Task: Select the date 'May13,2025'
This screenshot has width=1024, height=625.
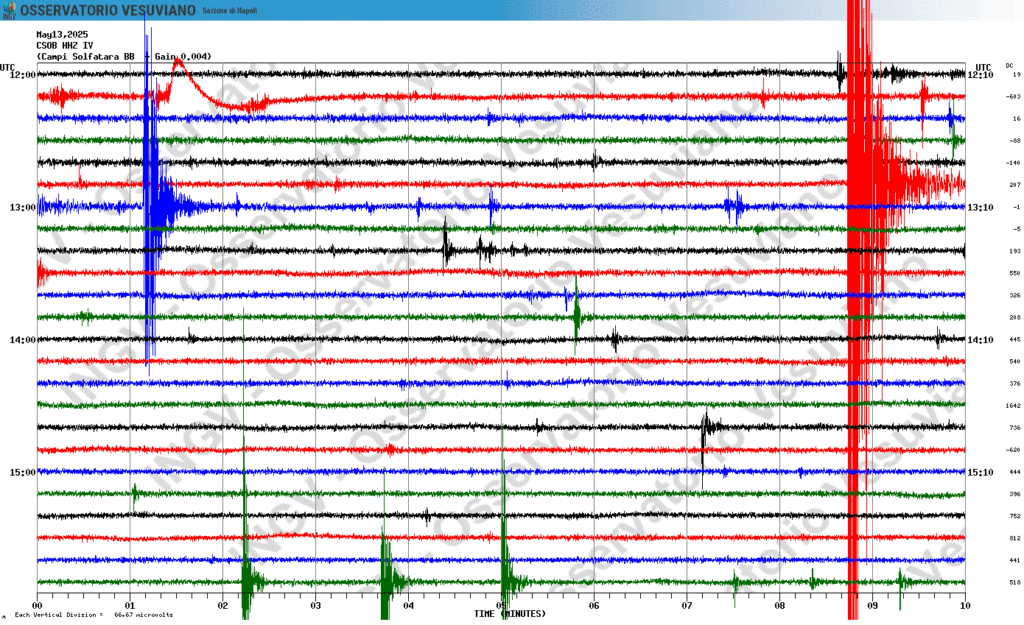Action: tap(62, 35)
